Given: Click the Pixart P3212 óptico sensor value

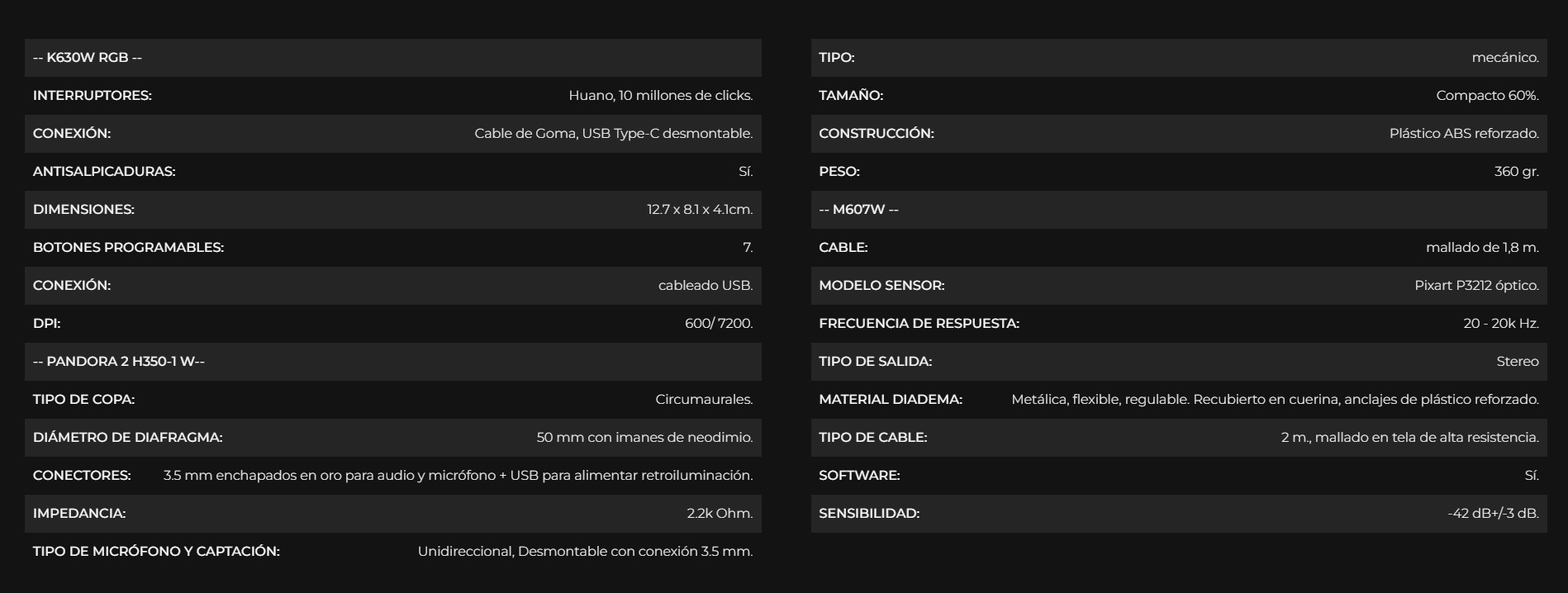Looking at the screenshot, I should 1476,286.
